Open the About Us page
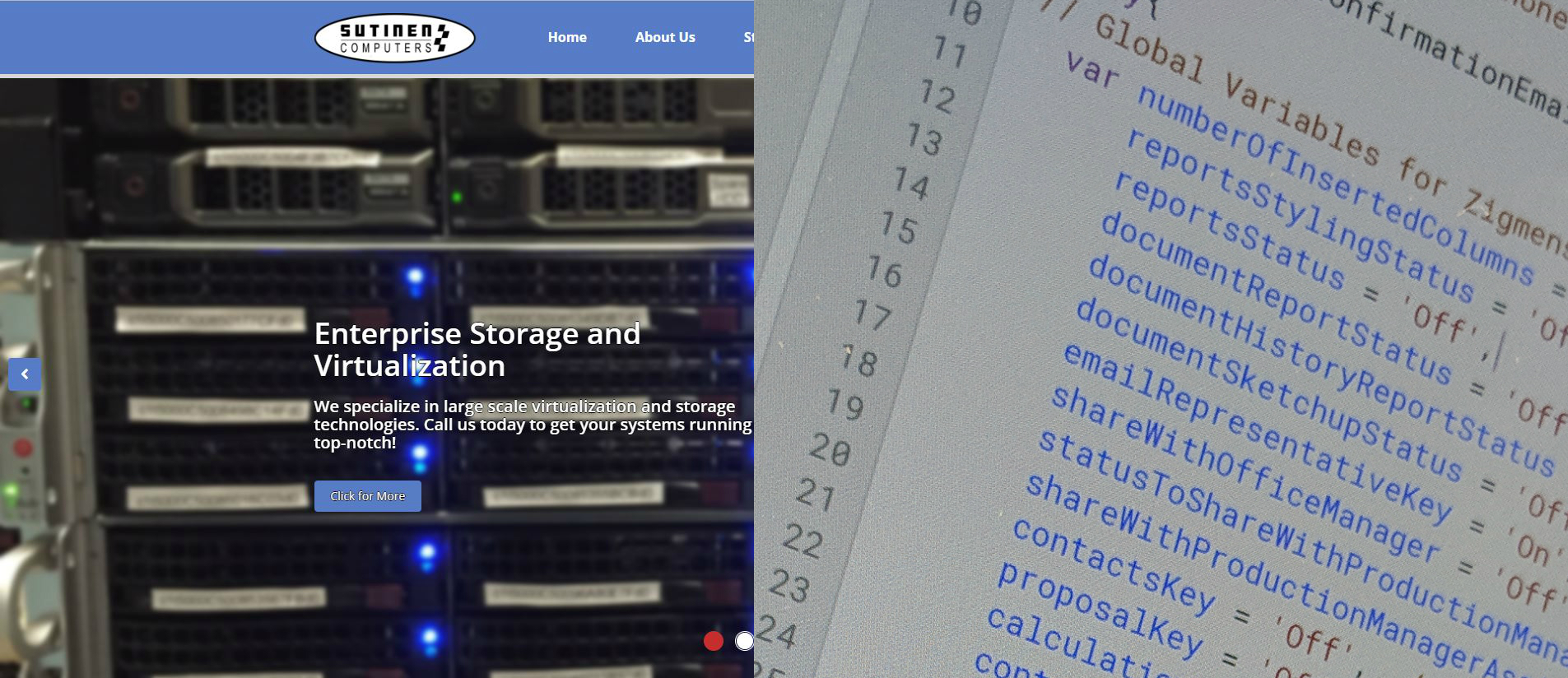 [665, 37]
